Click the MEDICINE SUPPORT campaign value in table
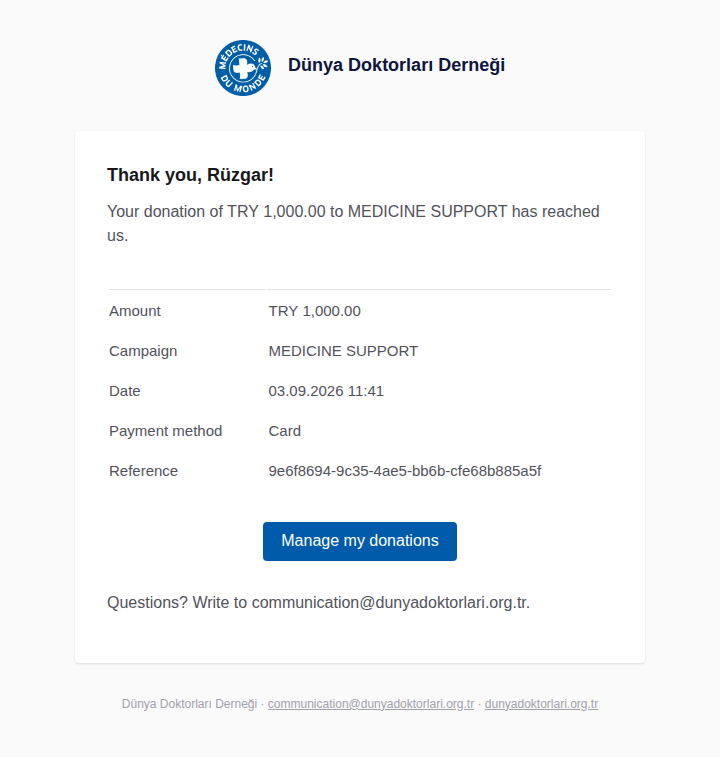Image resolution: width=720 pixels, height=757 pixels. pyautogui.click(x=343, y=351)
